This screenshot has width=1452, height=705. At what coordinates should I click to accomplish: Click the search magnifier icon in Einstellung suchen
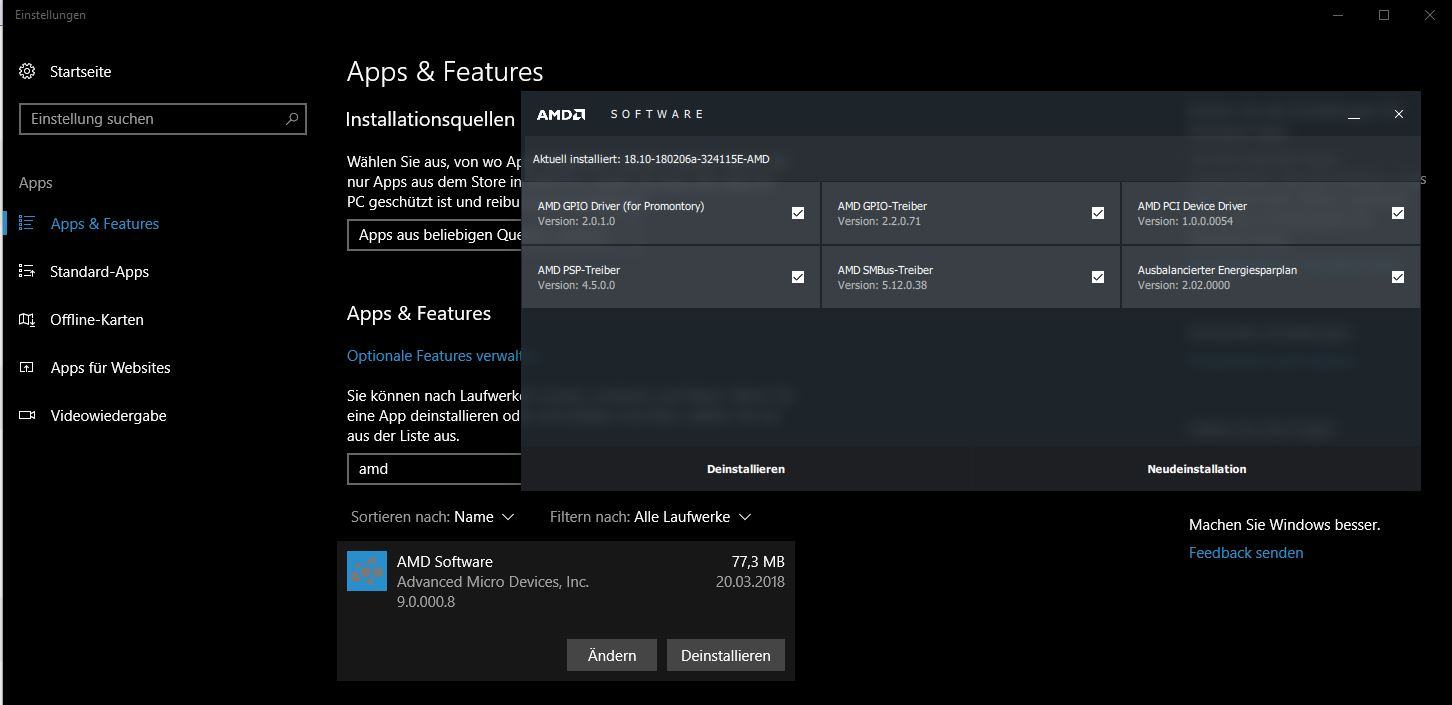[292, 119]
